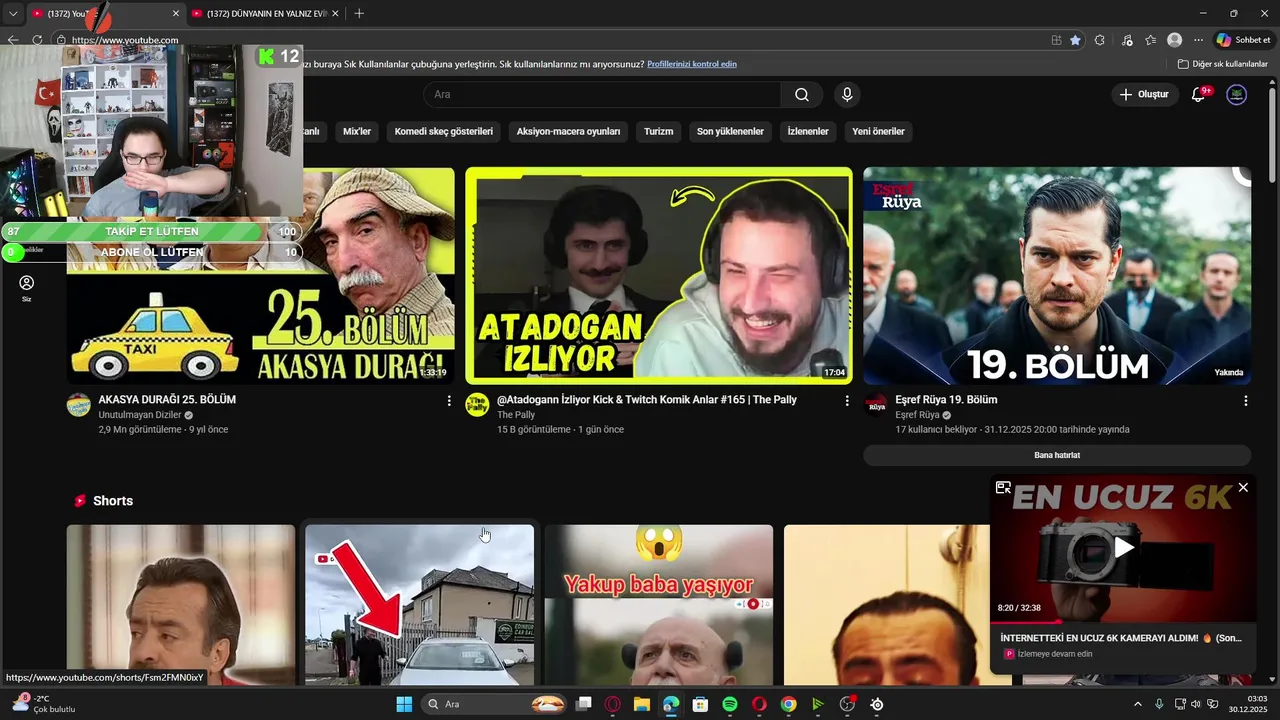The width and height of the screenshot is (1280, 720).
Task: Click the Eşref Rüya channel avatar
Action: pos(876,405)
